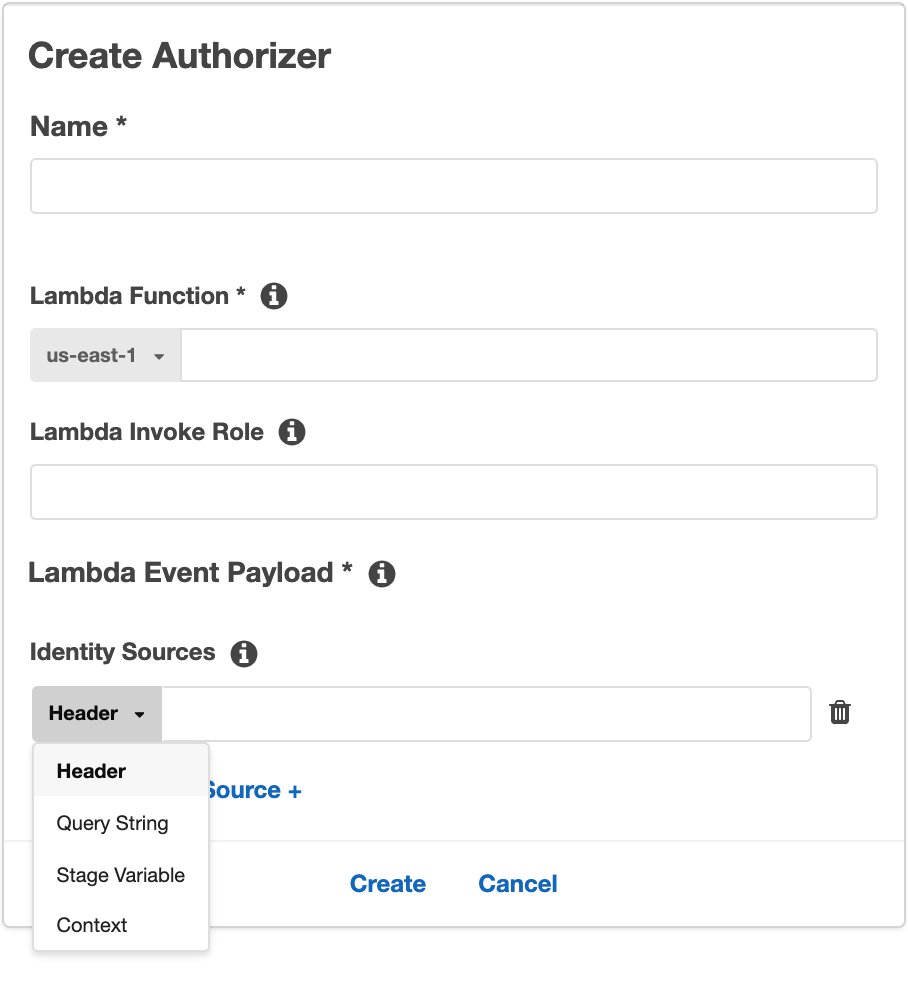Click the Identity Sources info icon
This screenshot has width=908, height=982.
pos(243,653)
